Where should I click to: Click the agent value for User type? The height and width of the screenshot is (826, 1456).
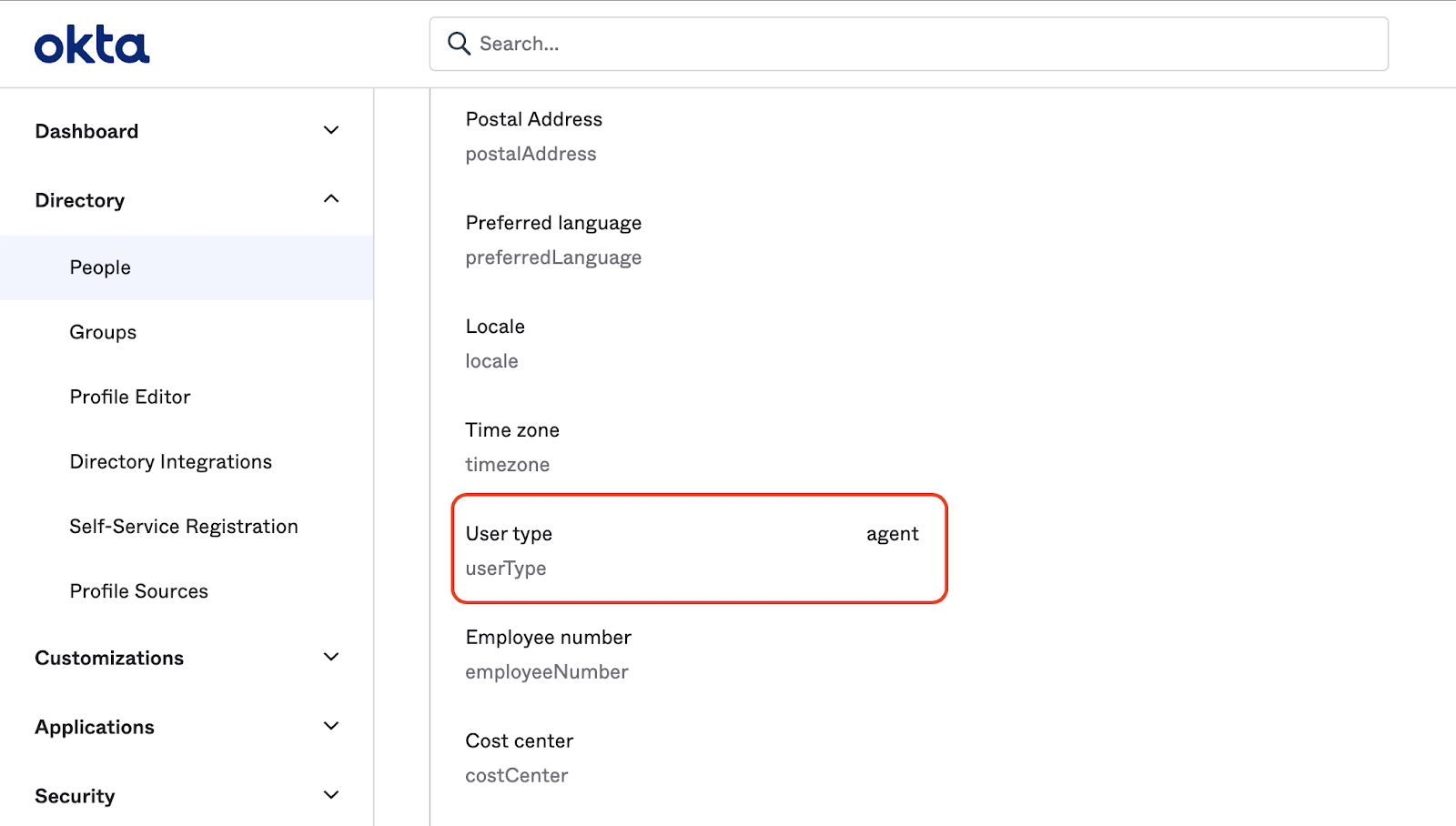893,534
